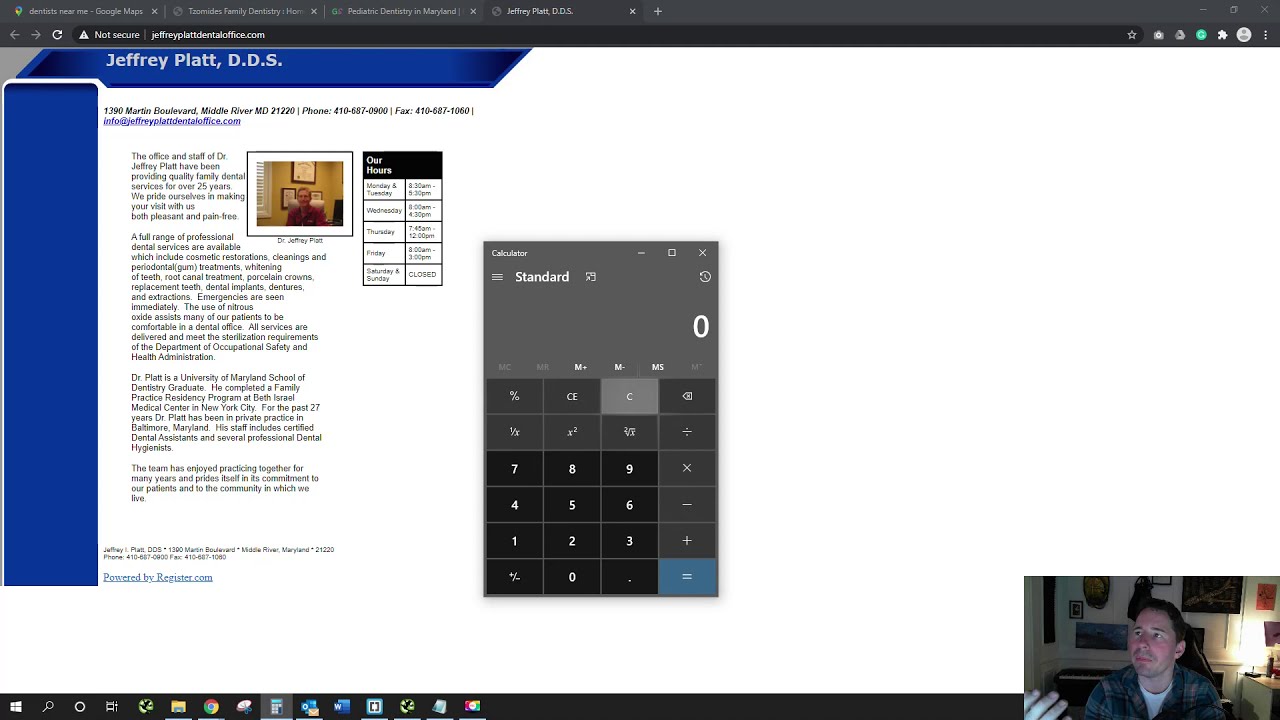Click the backspace key in Calculator
1280x720 pixels.
pyautogui.click(x=687, y=396)
